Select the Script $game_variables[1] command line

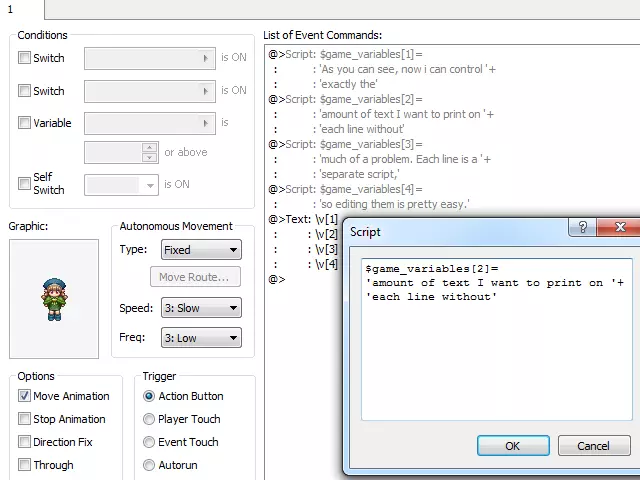coord(345,54)
